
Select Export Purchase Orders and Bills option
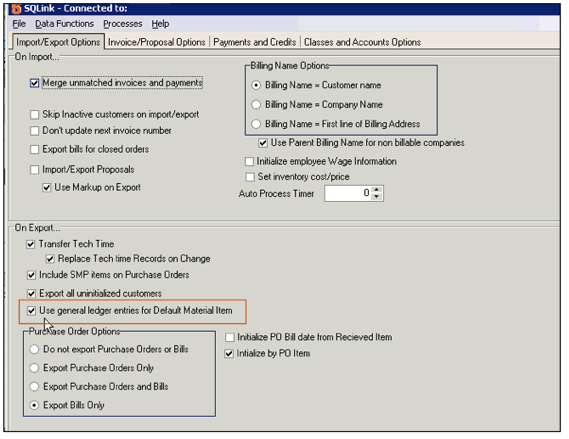[x=34, y=387]
